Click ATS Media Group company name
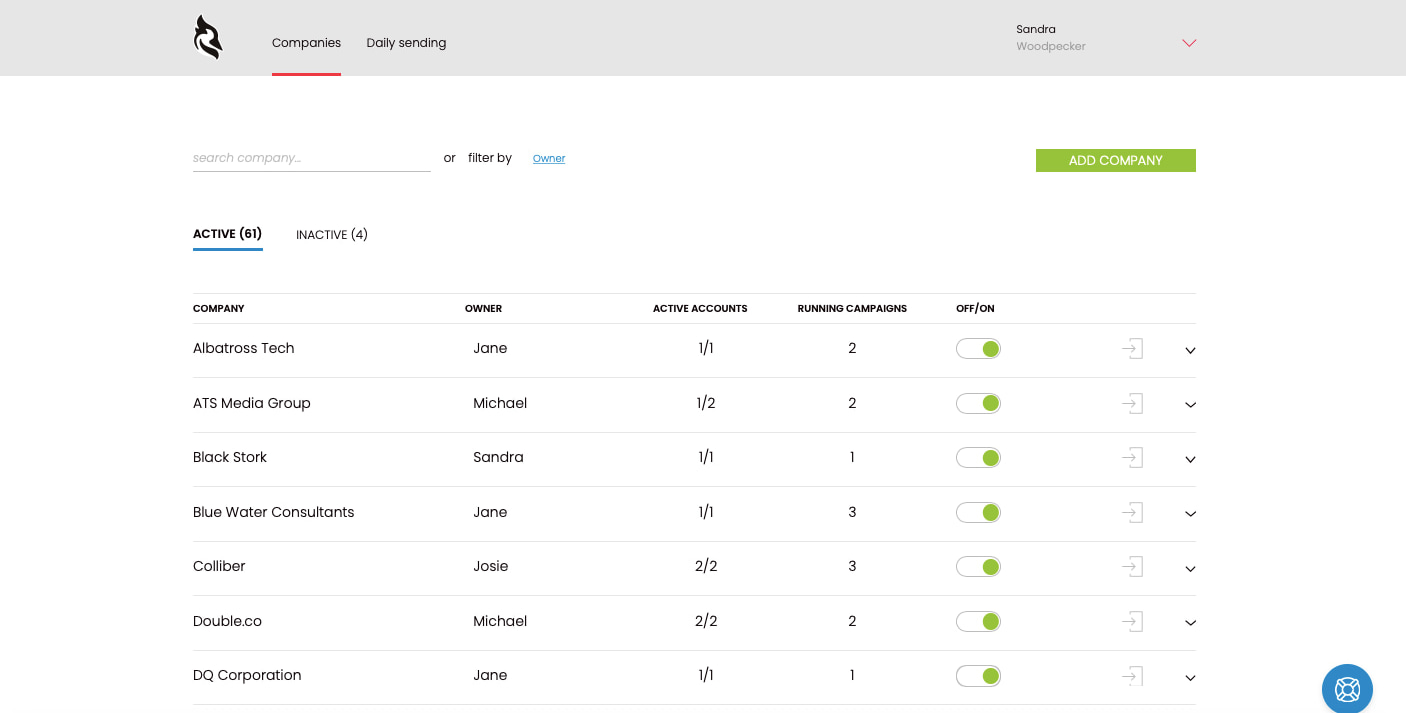 coord(252,403)
